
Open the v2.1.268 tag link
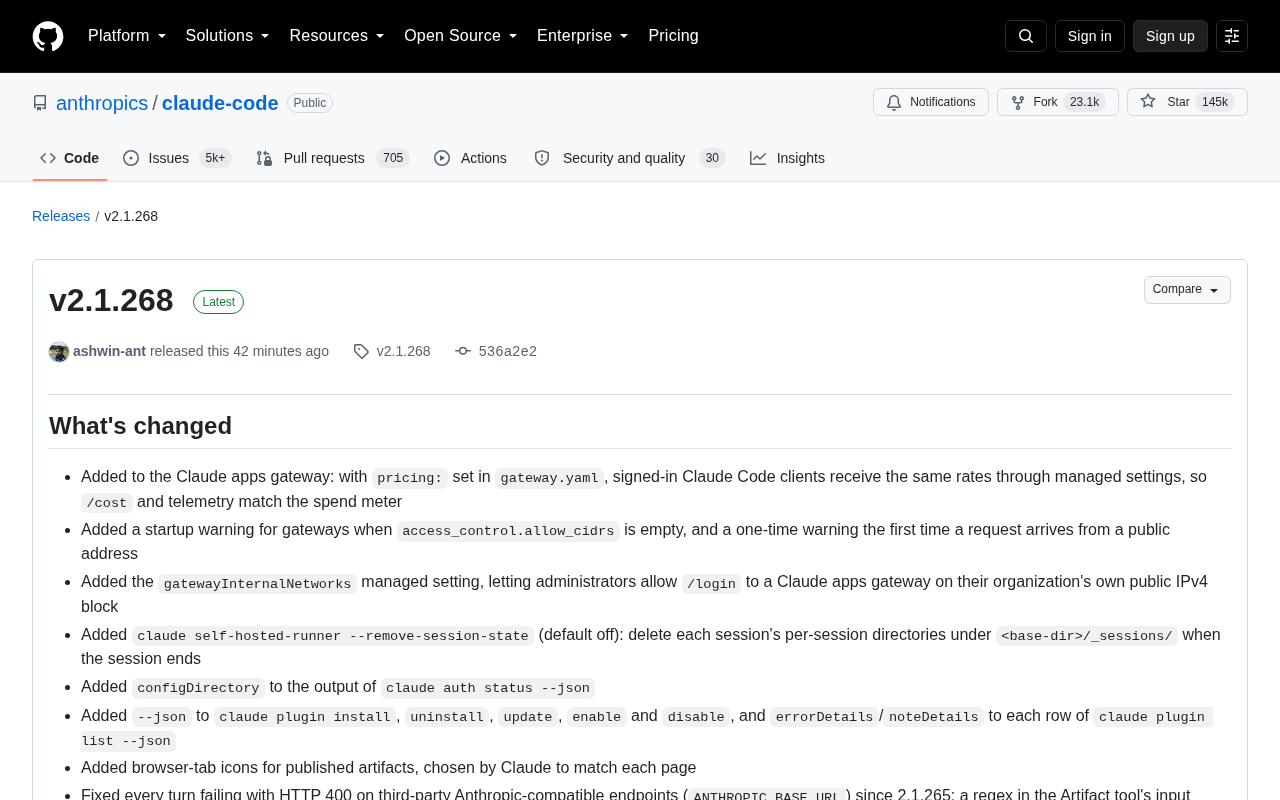[x=404, y=351]
